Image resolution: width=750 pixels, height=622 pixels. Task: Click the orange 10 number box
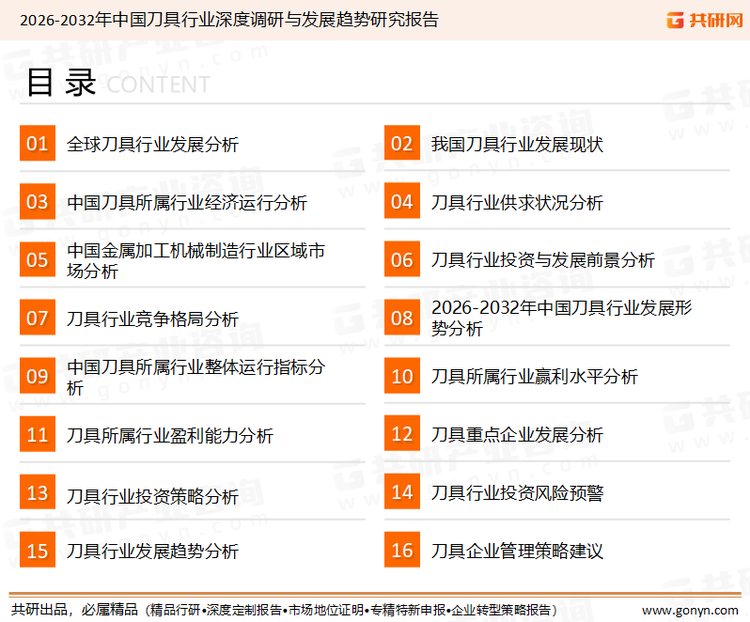402,376
